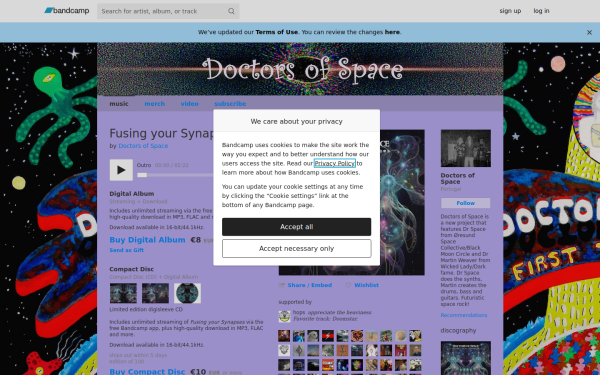This screenshot has width=600, height=375.
Task: Click the first supporter avatar in grid
Action: (x=284, y=336)
